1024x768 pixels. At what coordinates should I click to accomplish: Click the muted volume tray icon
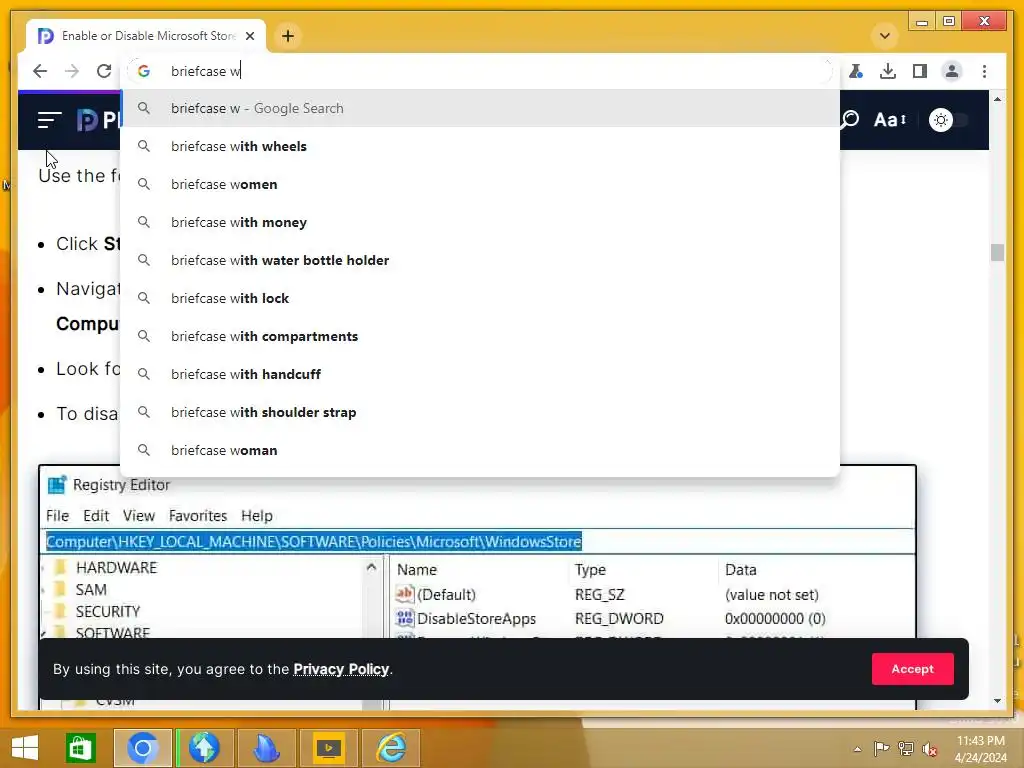pyautogui.click(x=930, y=749)
